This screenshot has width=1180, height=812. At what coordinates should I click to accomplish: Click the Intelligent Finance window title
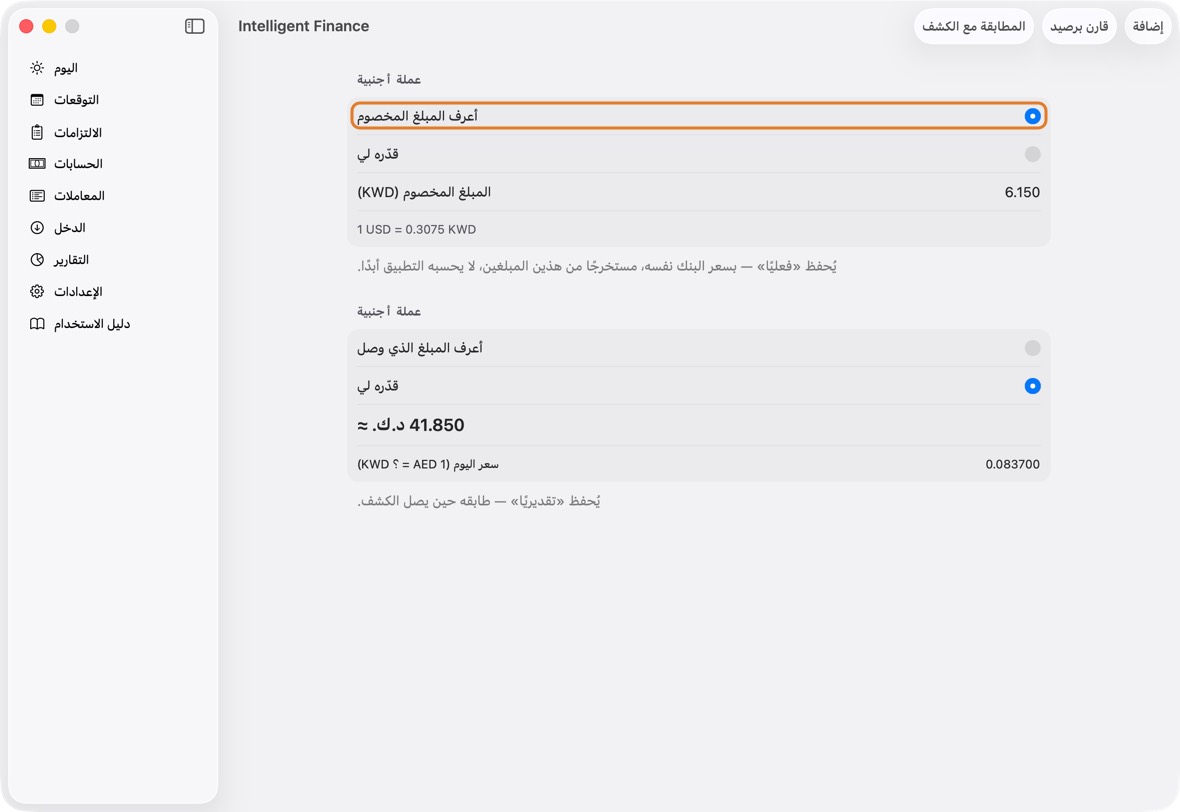(303, 26)
